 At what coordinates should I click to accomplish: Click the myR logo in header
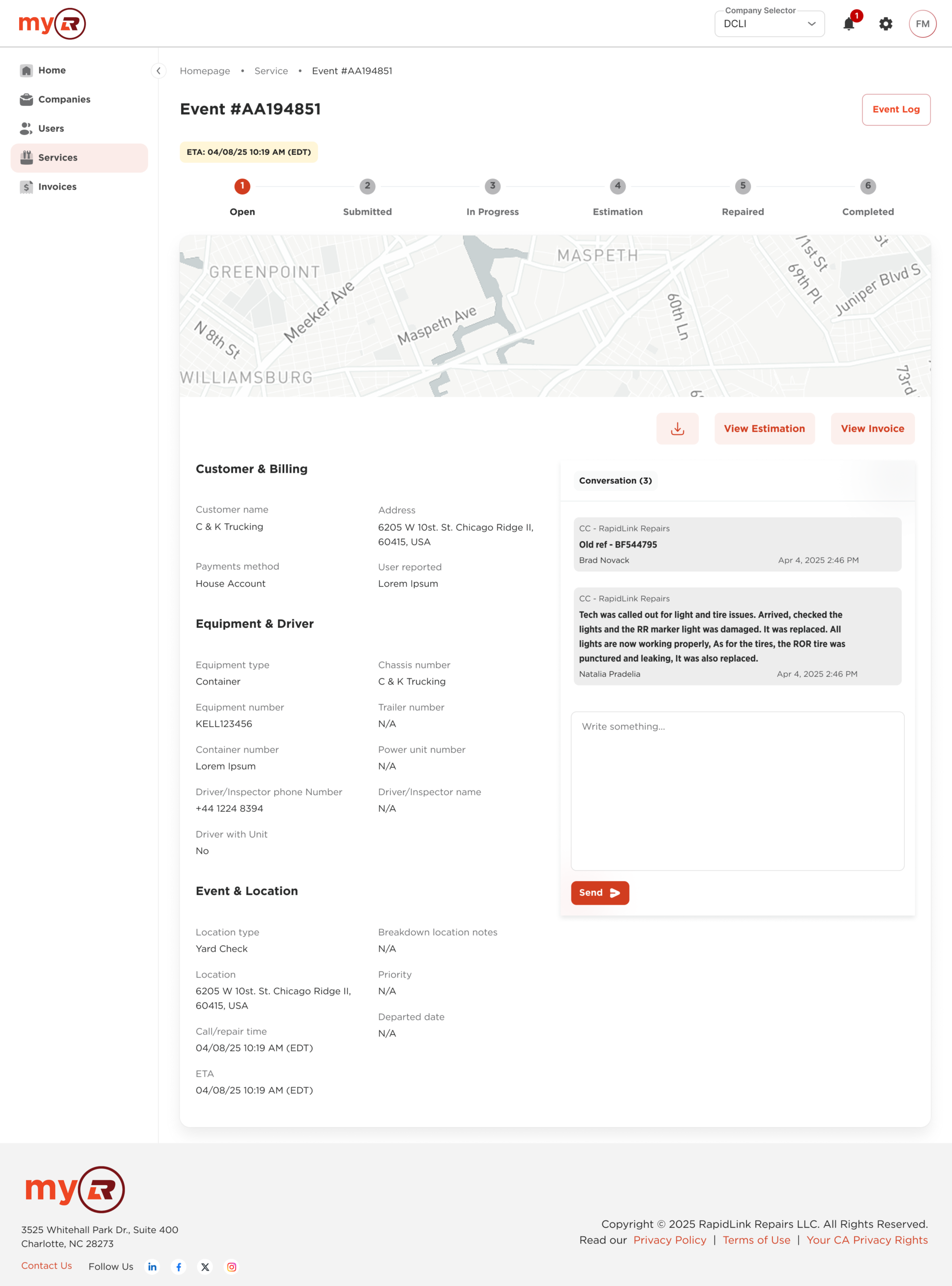pyautogui.click(x=52, y=24)
